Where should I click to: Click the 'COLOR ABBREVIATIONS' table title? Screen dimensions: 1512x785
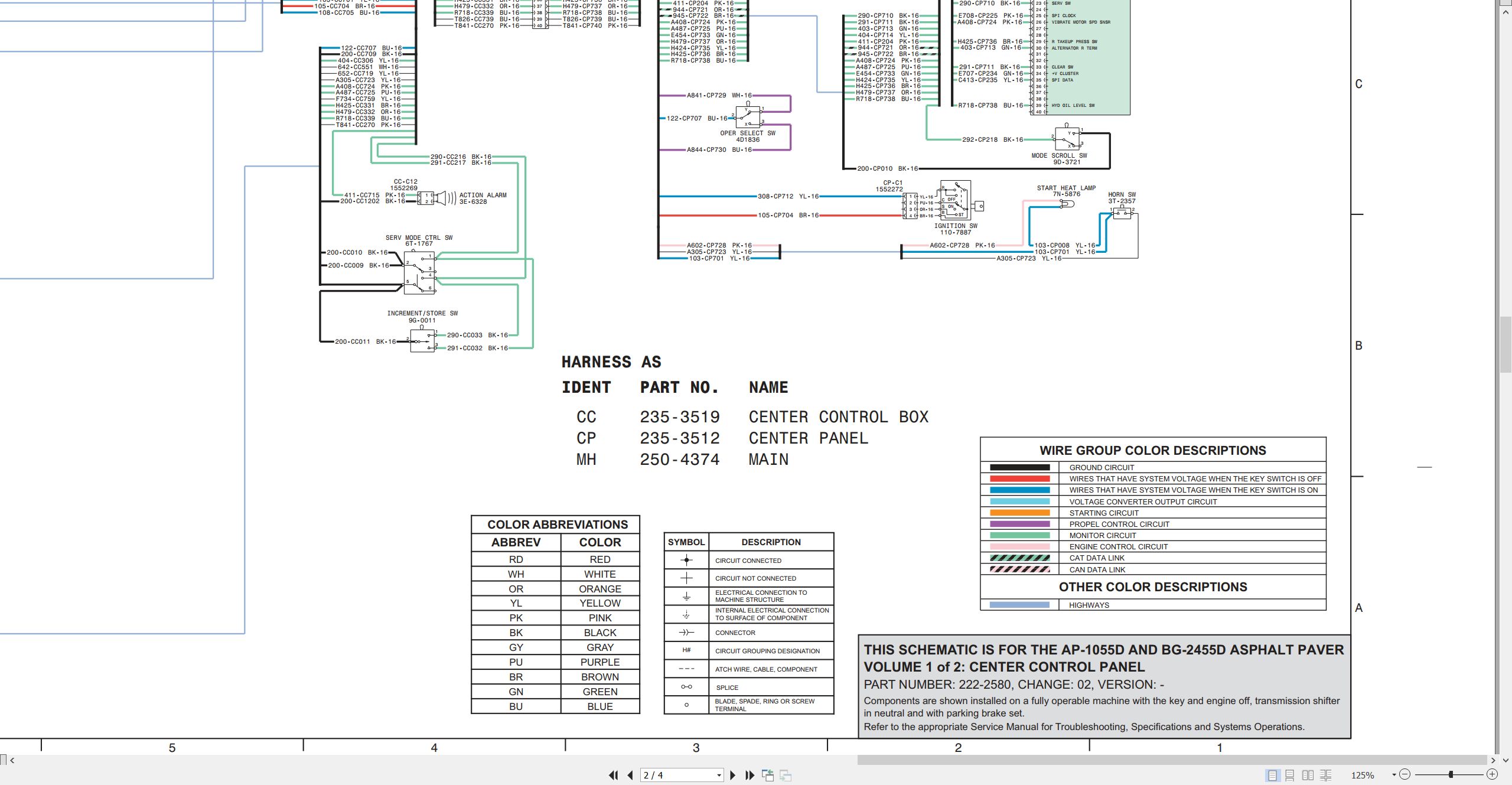[x=557, y=525]
